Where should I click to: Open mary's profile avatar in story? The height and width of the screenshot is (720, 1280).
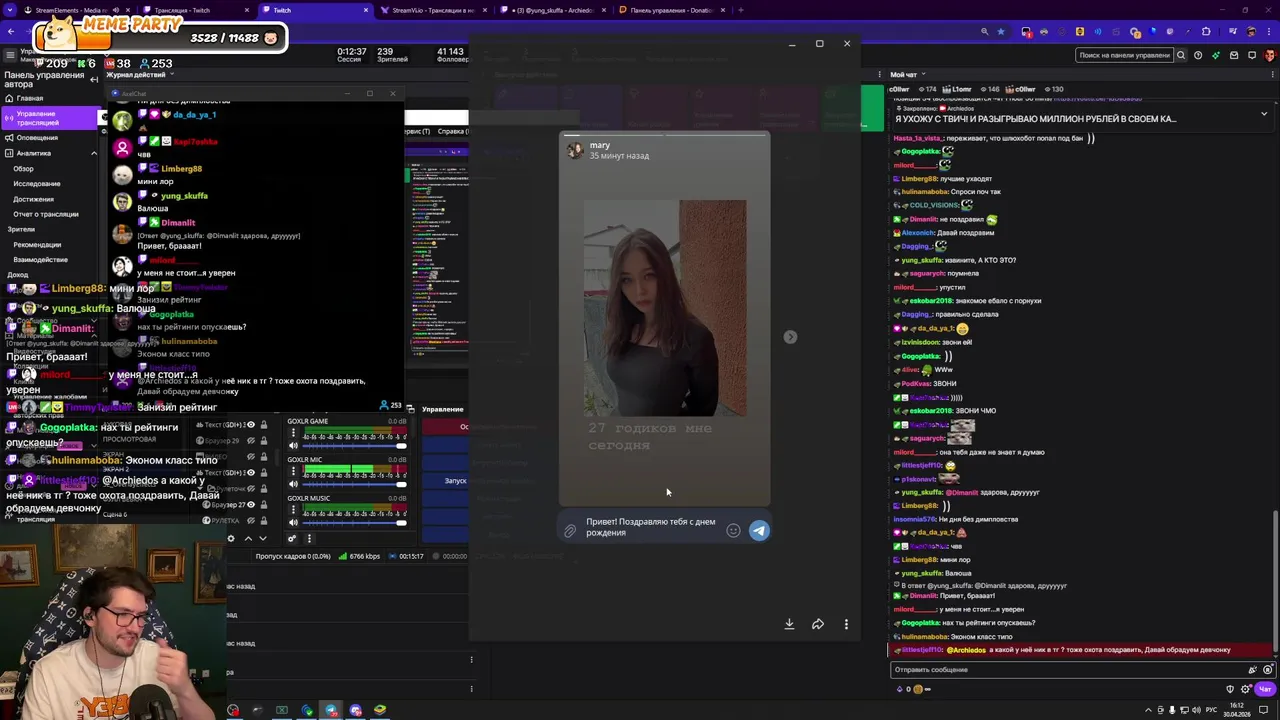(x=575, y=150)
